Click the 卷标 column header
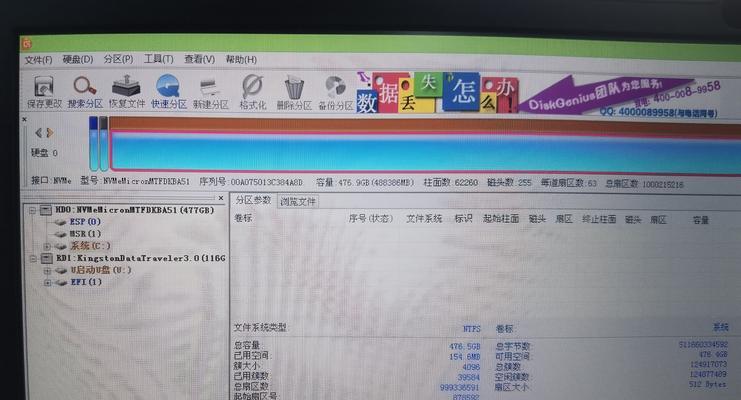 click(x=243, y=218)
